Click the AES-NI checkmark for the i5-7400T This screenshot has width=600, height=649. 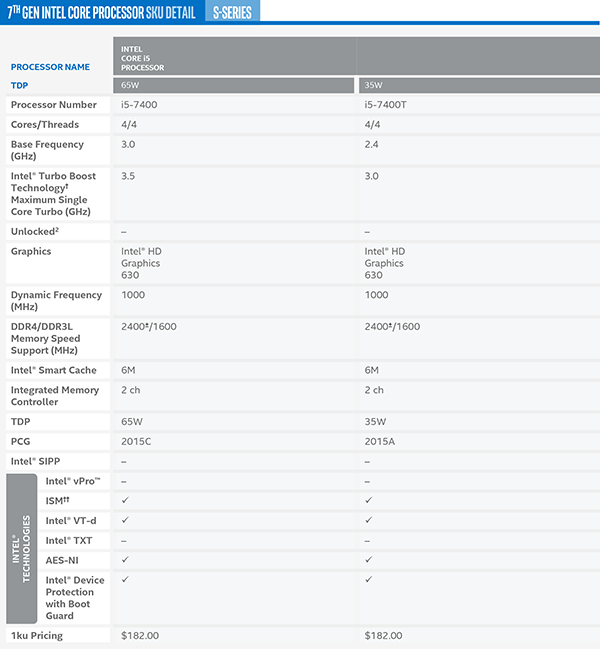[368, 560]
